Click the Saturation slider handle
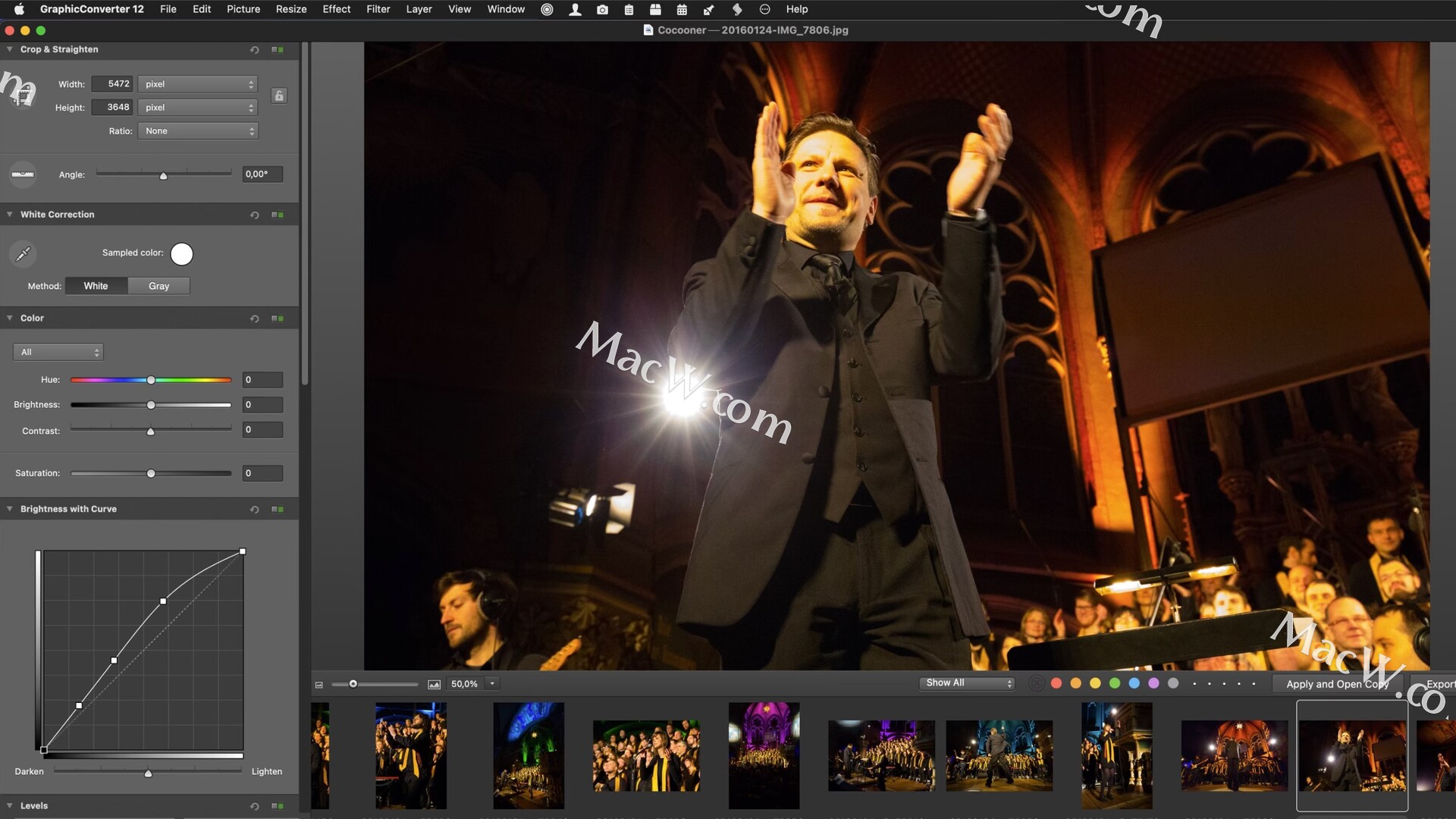The height and width of the screenshot is (819, 1456). [x=151, y=474]
